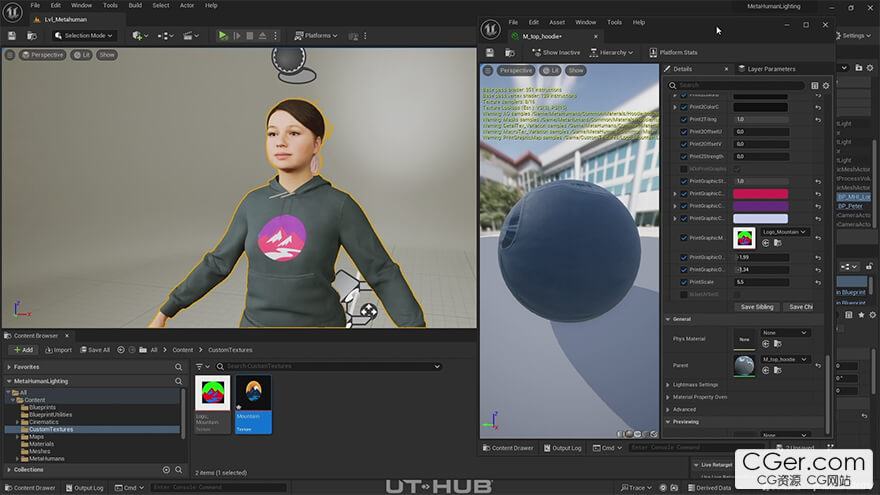Image resolution: width=880 pixels, height=495 pixels.
Task: Save material in Material Editor toolbar
Action: click(x=490, y=52)
